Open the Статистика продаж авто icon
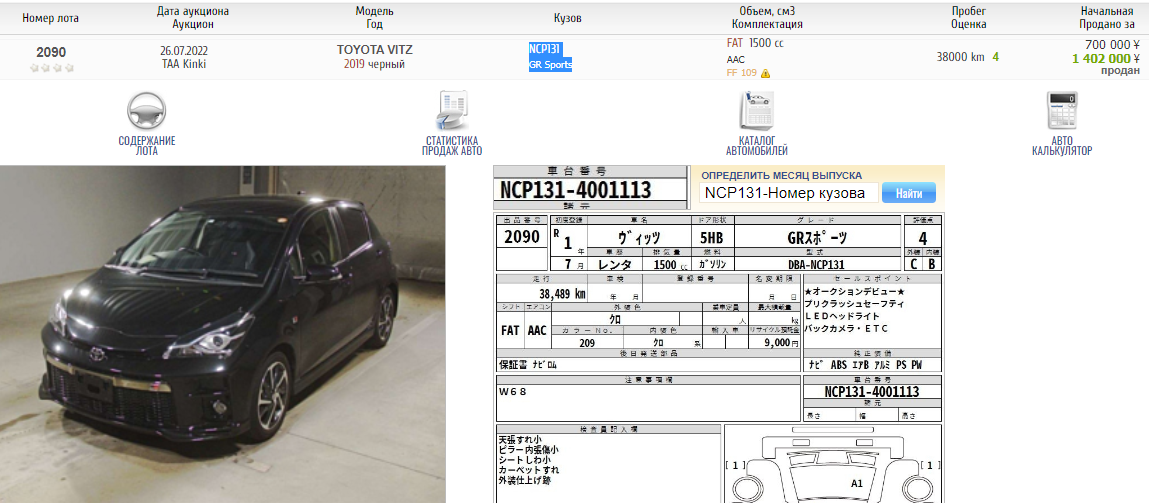This screenshot has width=1149, height=503. (x=451, y=111)
